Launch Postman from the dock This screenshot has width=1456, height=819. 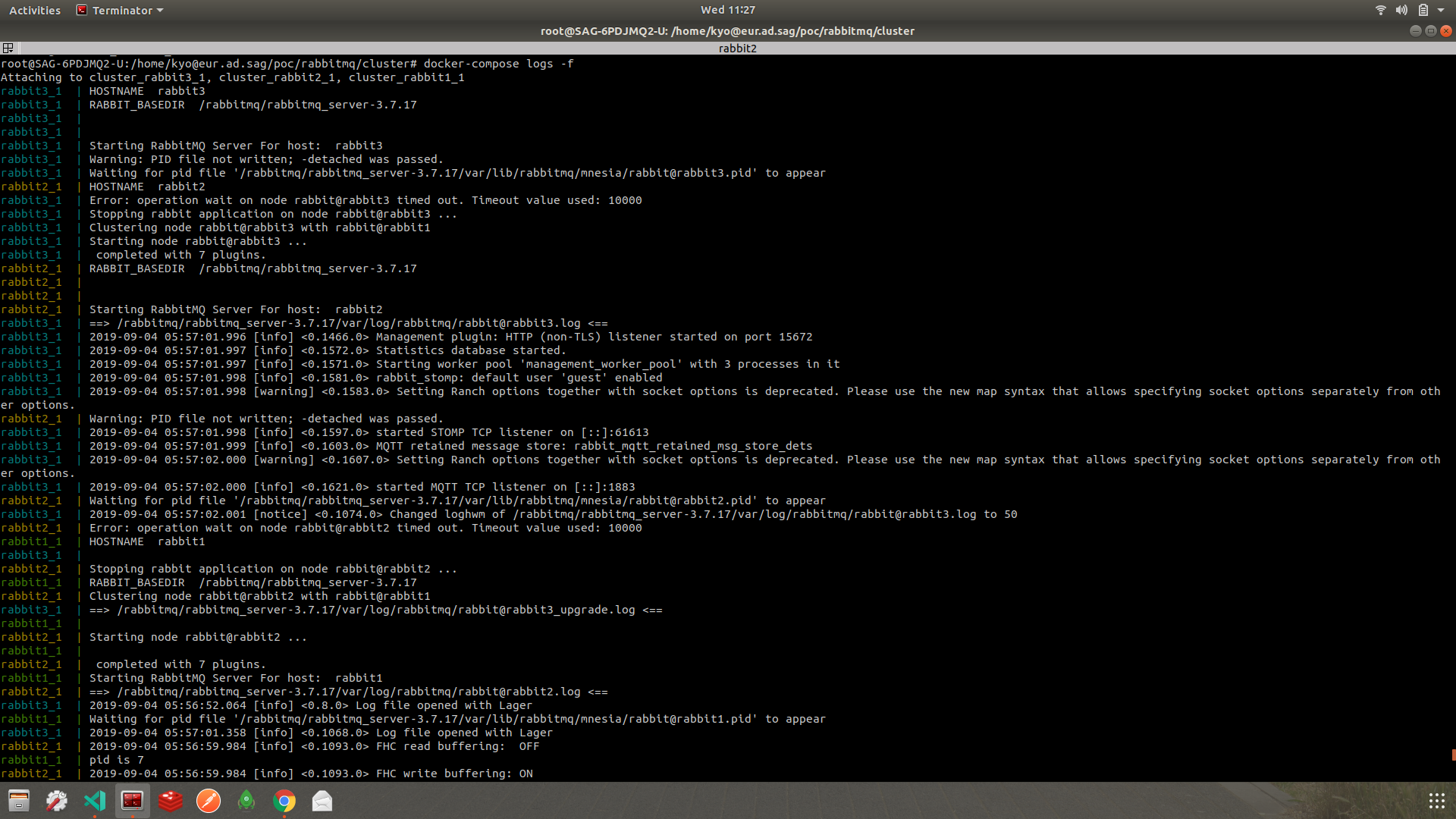pos(209,800)
